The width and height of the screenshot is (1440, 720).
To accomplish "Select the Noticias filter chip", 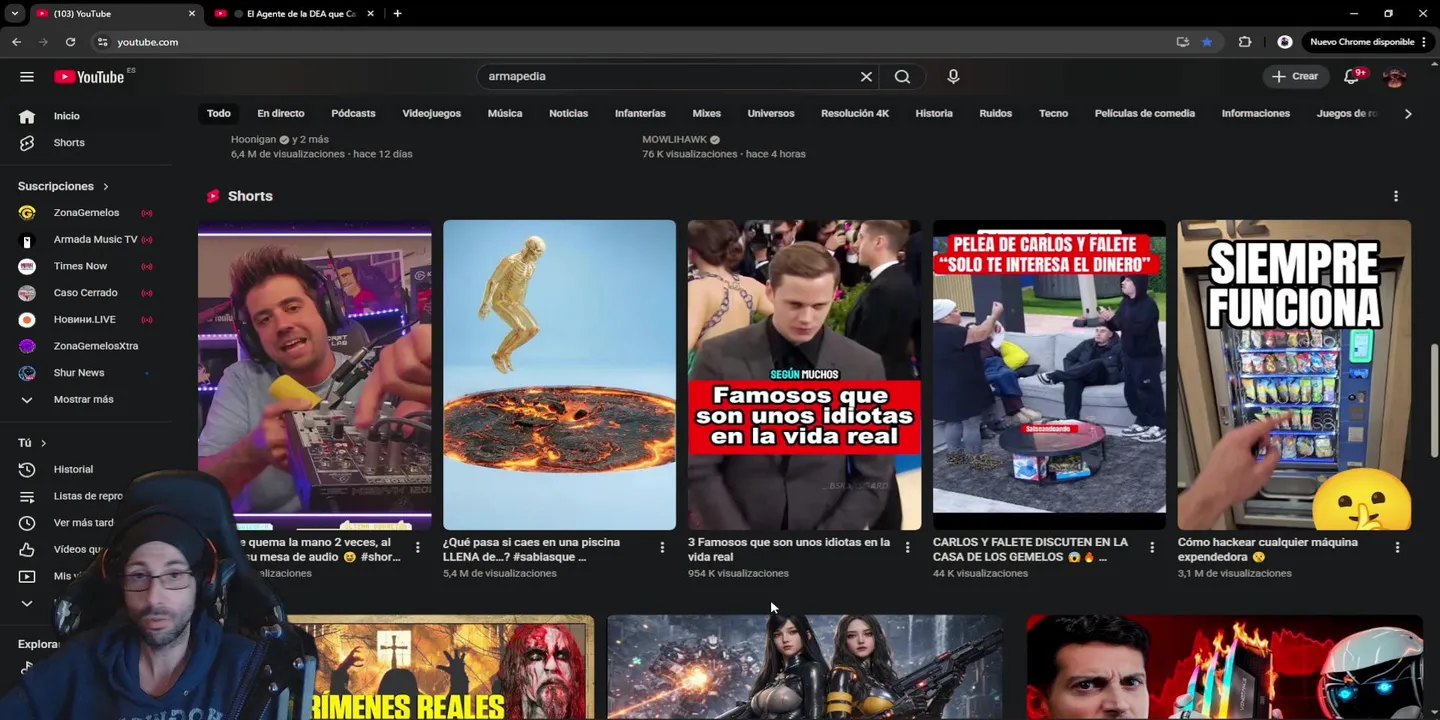I will pyautogui.click(x=568, y=113).
